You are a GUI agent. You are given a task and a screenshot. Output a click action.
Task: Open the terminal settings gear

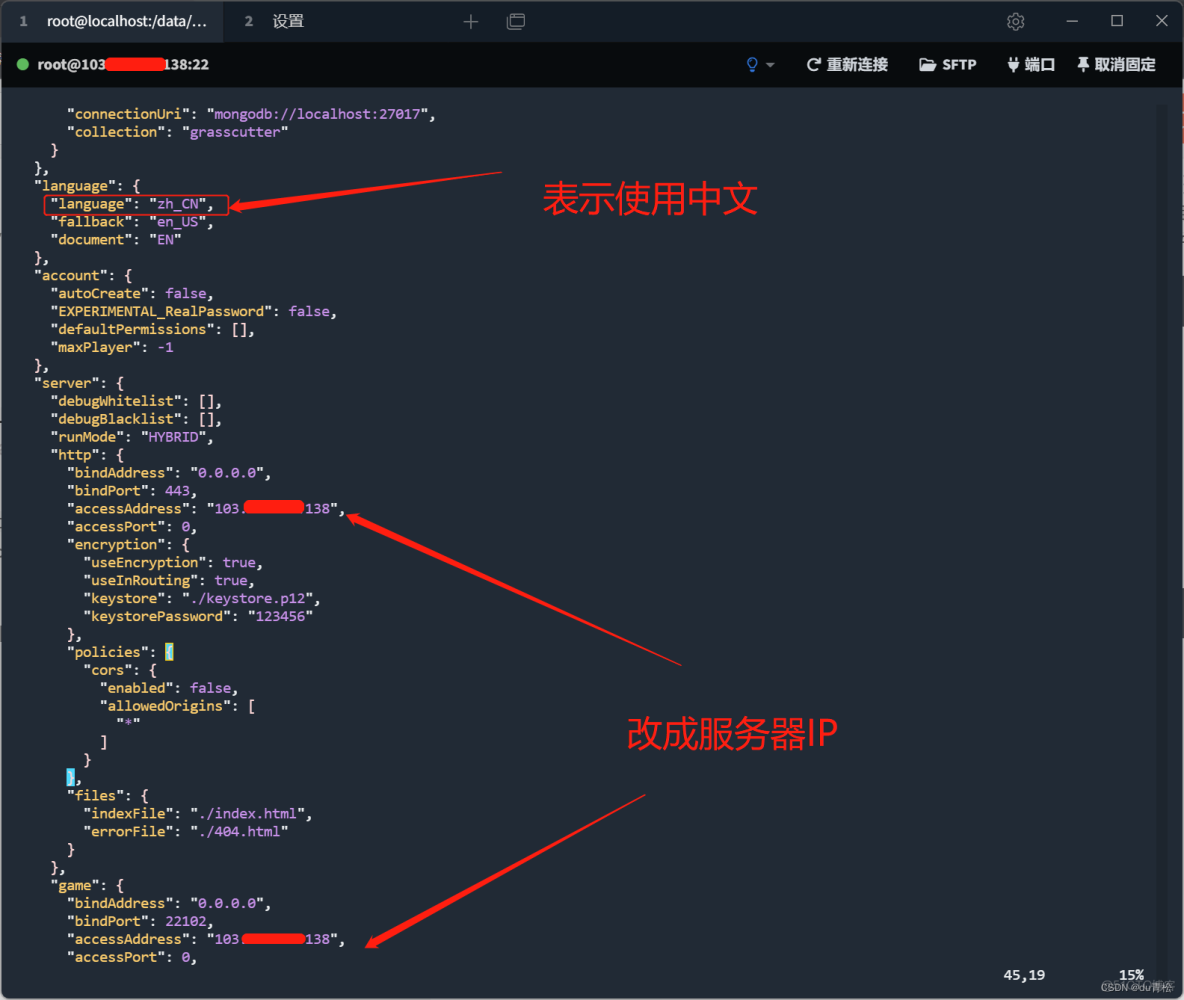(1015, 21)
